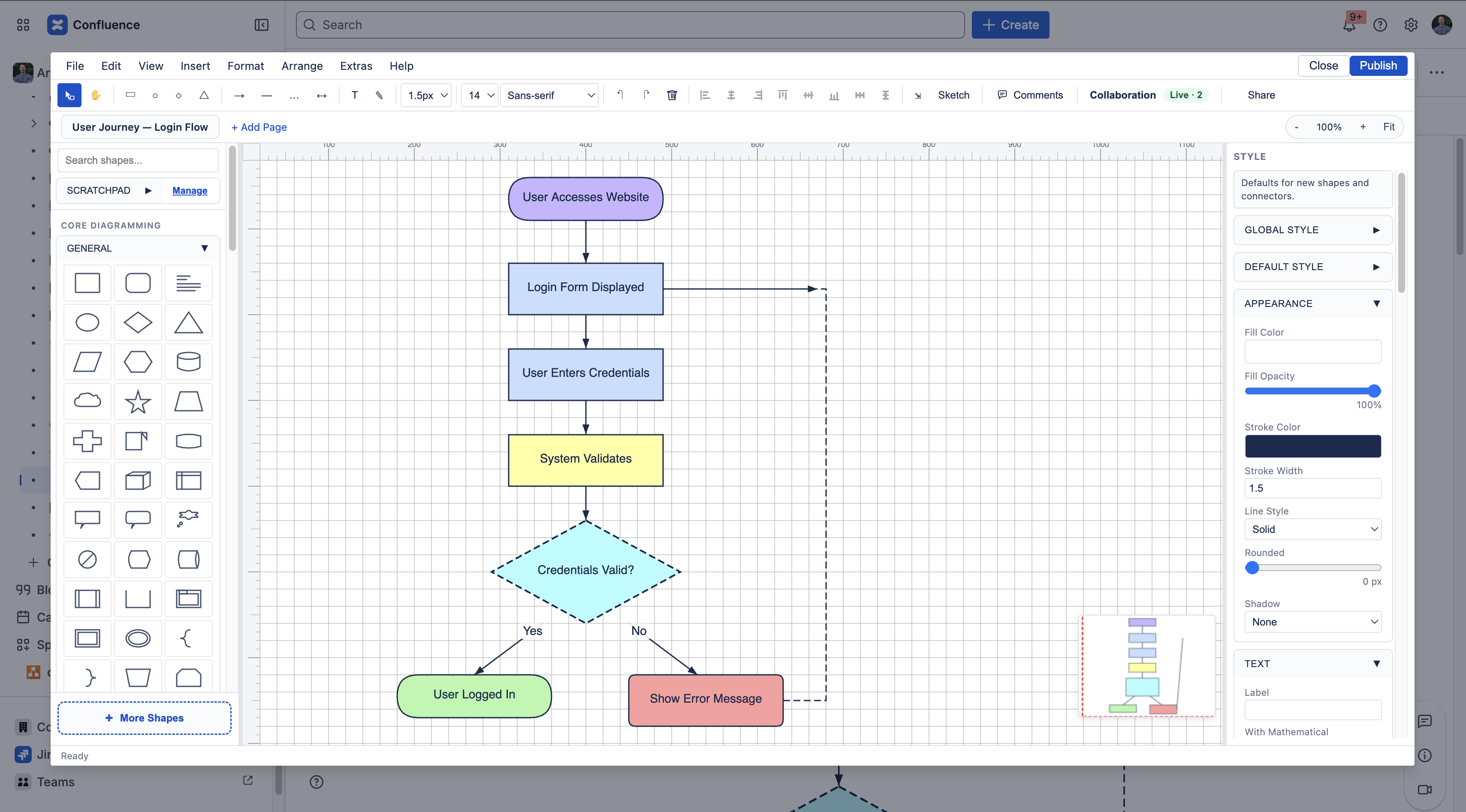This screenshot has width=1466, height=812.
Task: Click the More Shapes button
Action: click(x=145, y=718)
